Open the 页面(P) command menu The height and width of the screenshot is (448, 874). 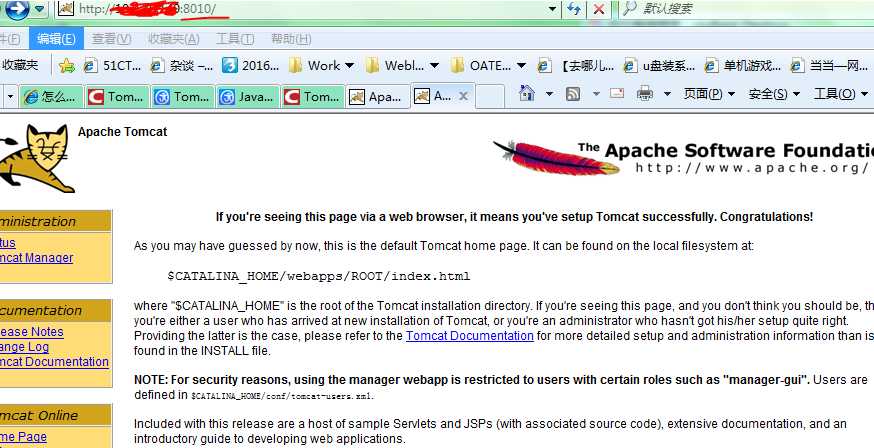click(709, 94)
